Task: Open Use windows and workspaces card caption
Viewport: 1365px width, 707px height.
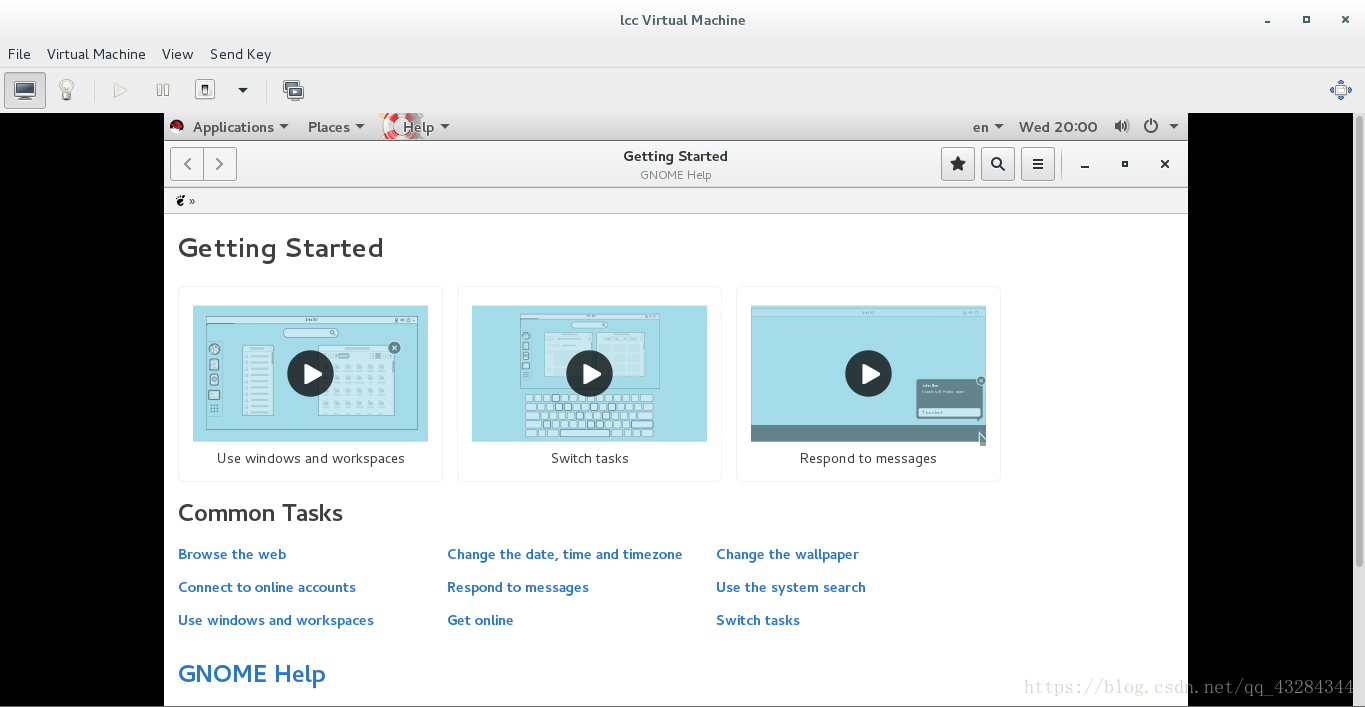Action: pyautogui.click(x=311, y=459)
